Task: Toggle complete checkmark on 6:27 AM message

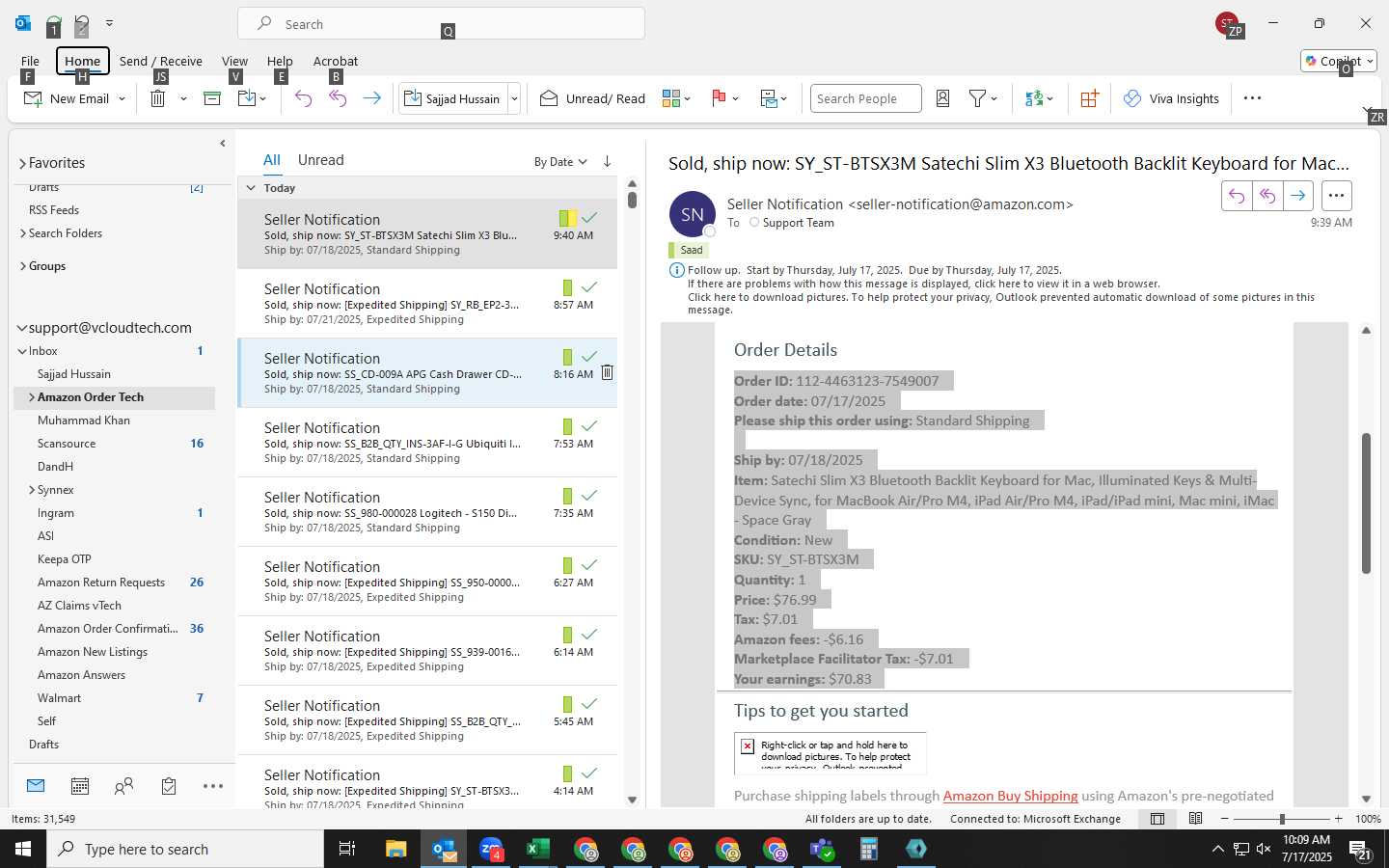Action: [x=589, y=565]
